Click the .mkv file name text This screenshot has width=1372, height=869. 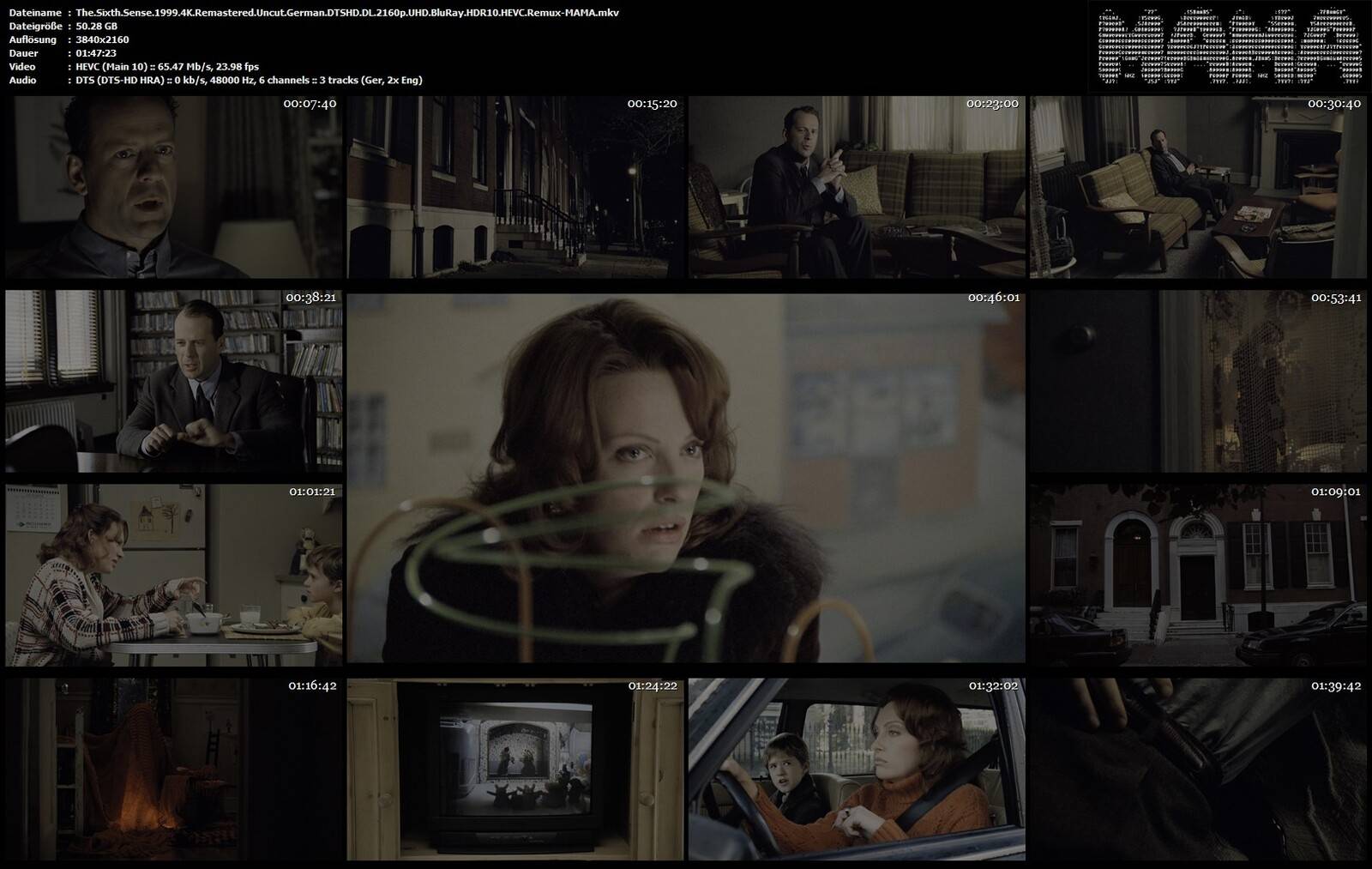coord(347,13)
